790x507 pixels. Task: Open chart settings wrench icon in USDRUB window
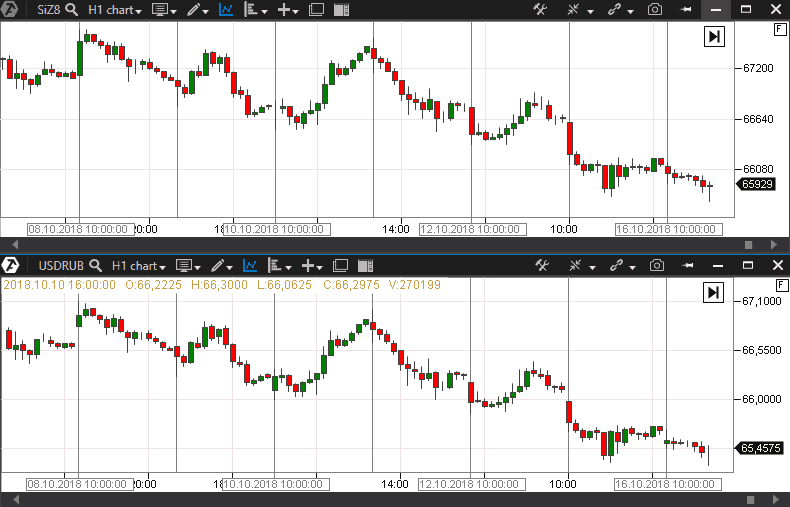coord(542,266)
